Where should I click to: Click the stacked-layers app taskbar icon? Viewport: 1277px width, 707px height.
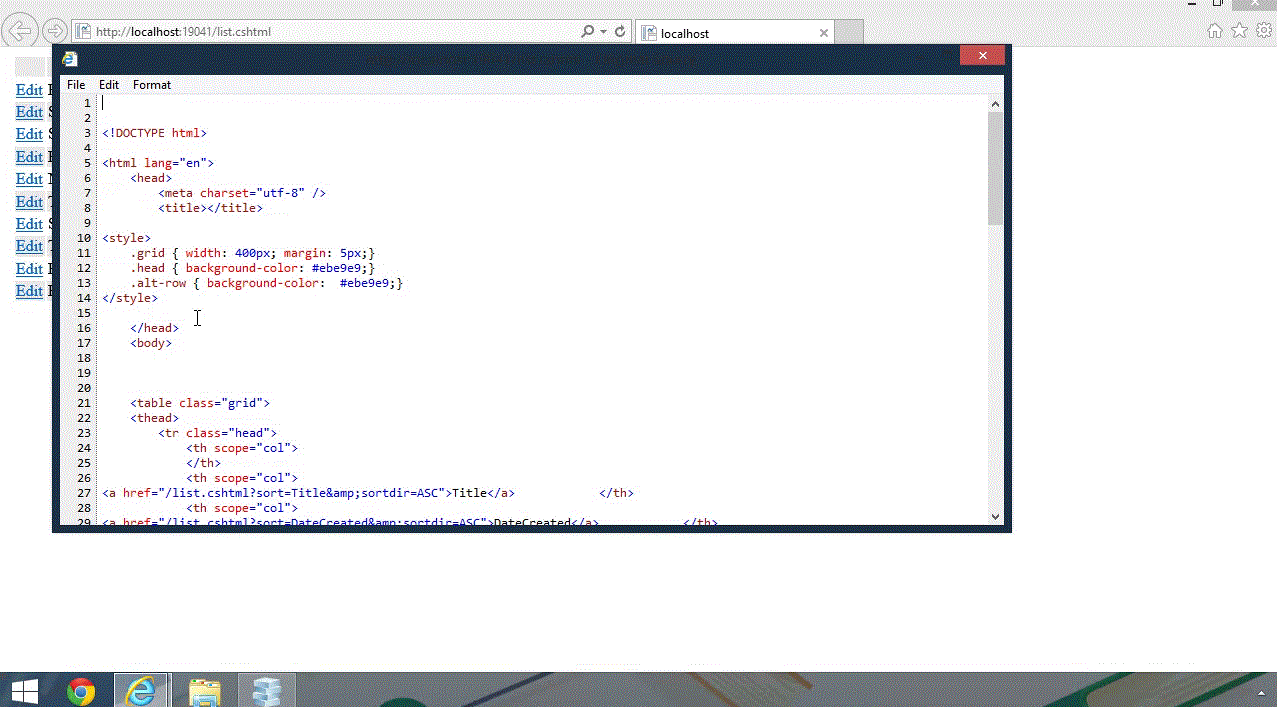[x=267, y=691]
